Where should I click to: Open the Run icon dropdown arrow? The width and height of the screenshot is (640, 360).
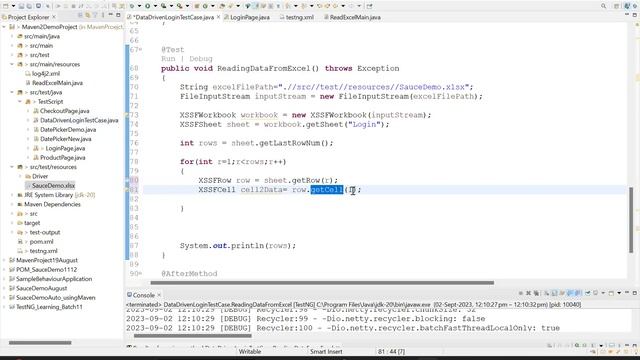[155, 6]
